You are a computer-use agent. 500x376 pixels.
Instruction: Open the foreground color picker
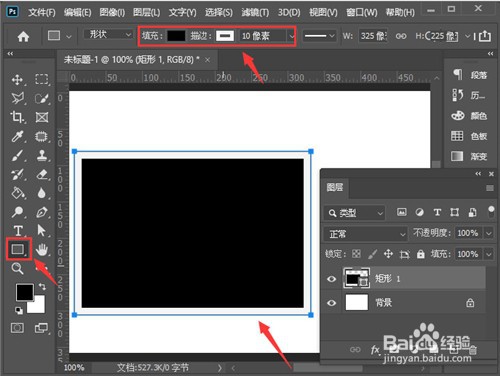coord(25,292)
